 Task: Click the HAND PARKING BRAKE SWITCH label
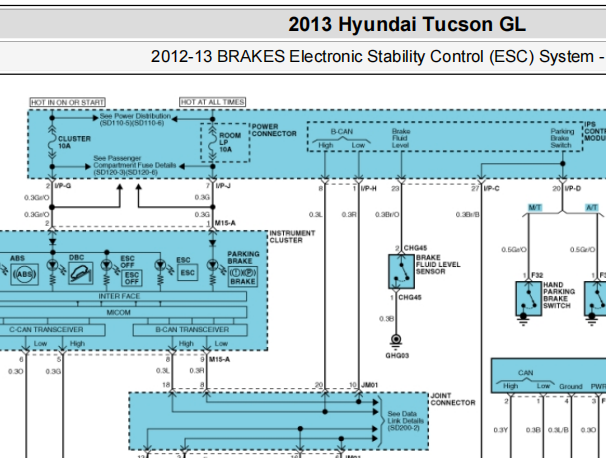click(559, 295)
